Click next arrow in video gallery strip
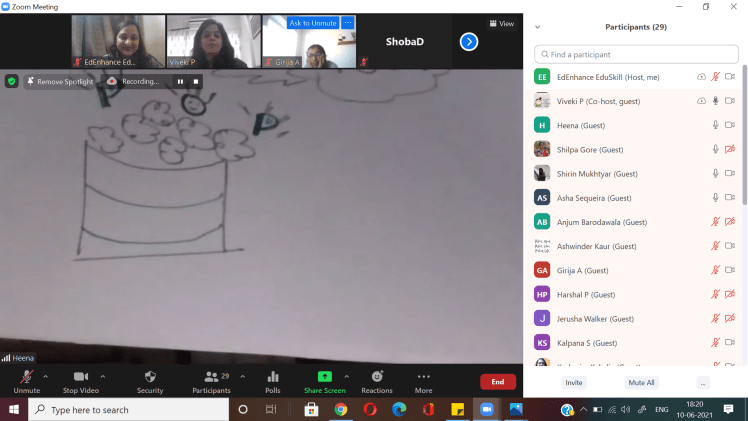The width and height of the screenshot is (748, 421). click(468, 42)
